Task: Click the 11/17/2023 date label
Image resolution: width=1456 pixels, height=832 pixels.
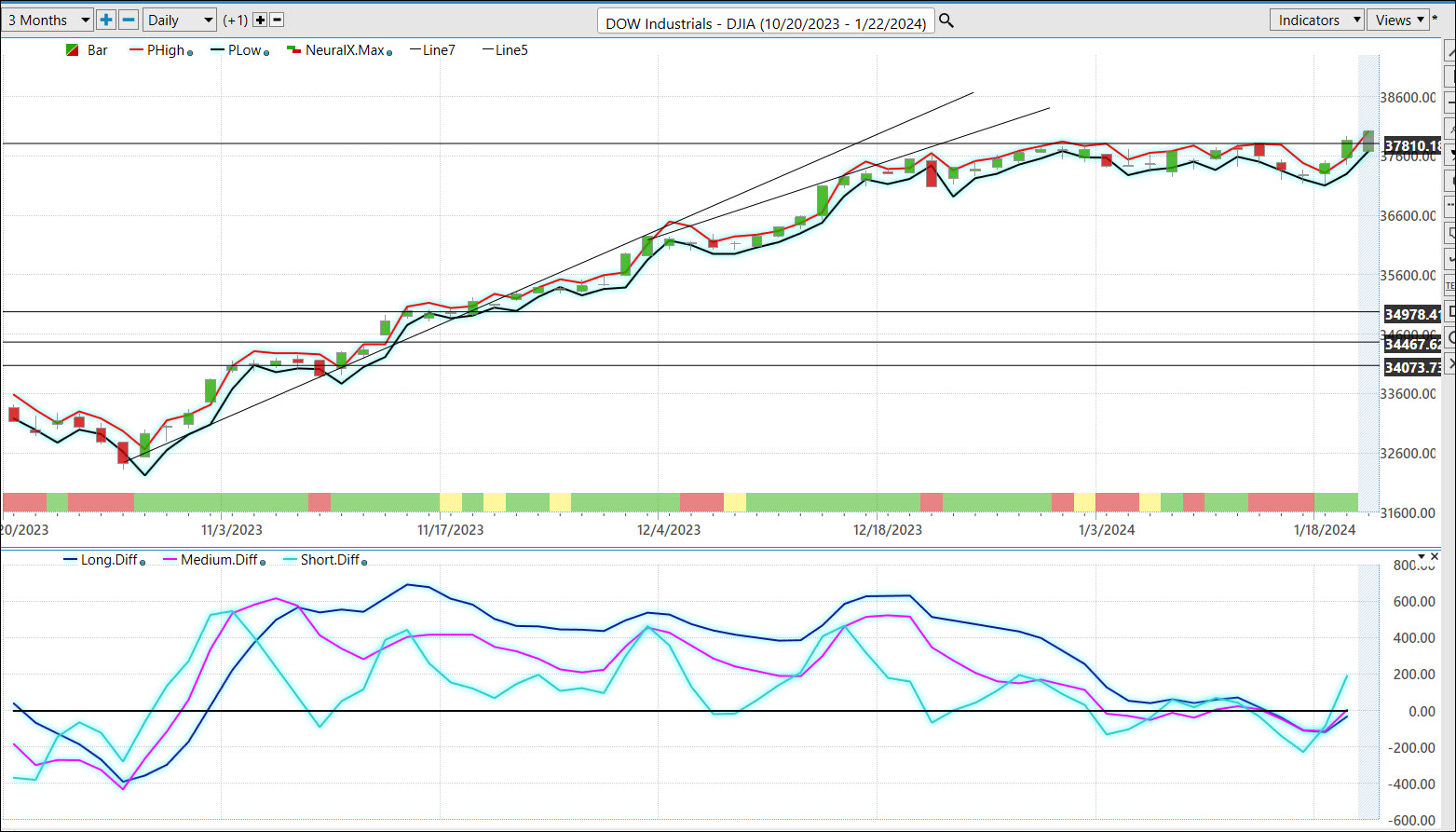Action: pyautogui.click(x=451, y=530)
